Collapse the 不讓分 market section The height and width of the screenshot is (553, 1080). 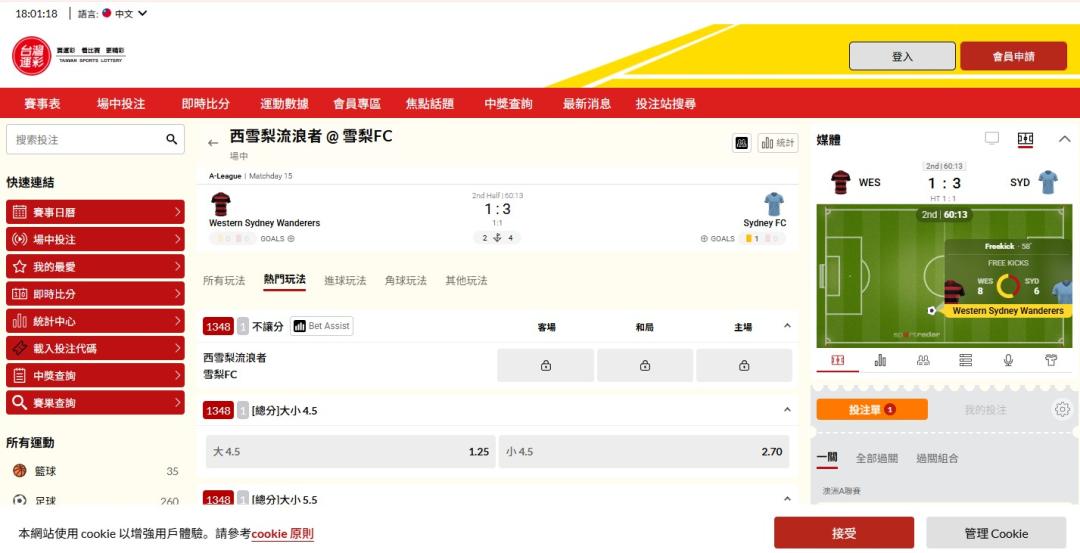787,326
